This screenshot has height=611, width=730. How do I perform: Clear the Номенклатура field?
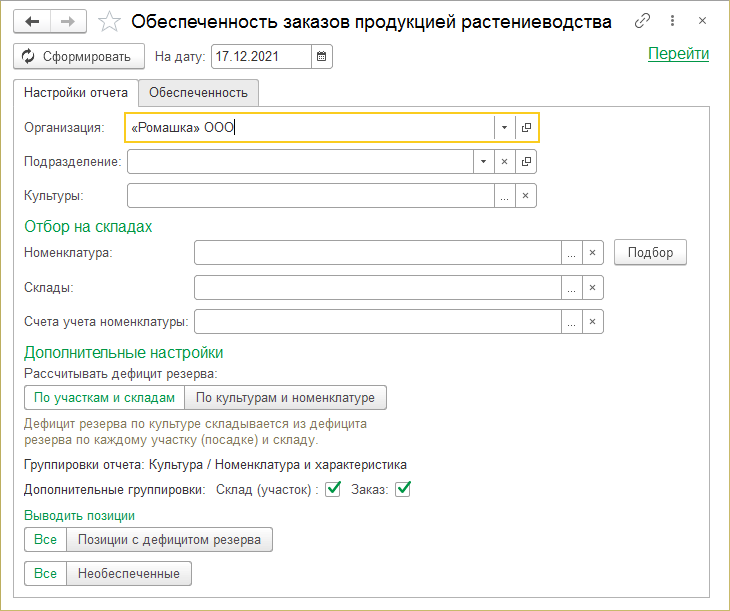pyautogui.click(x=592, y=254)
